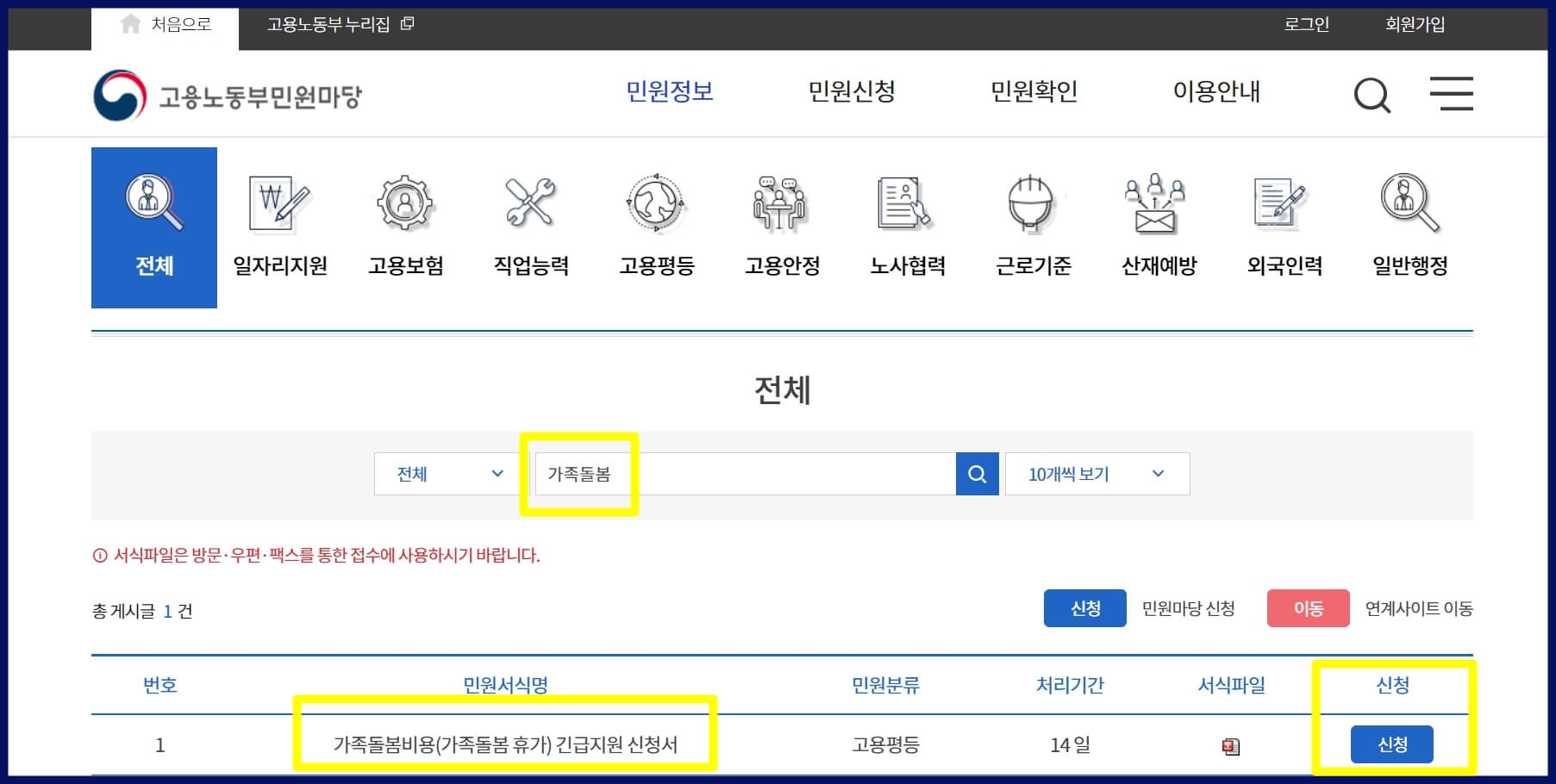Screen dimensions: 1556x784
Task: Click the search input containing 가족돌봄
Action: [x=741, y=473]
